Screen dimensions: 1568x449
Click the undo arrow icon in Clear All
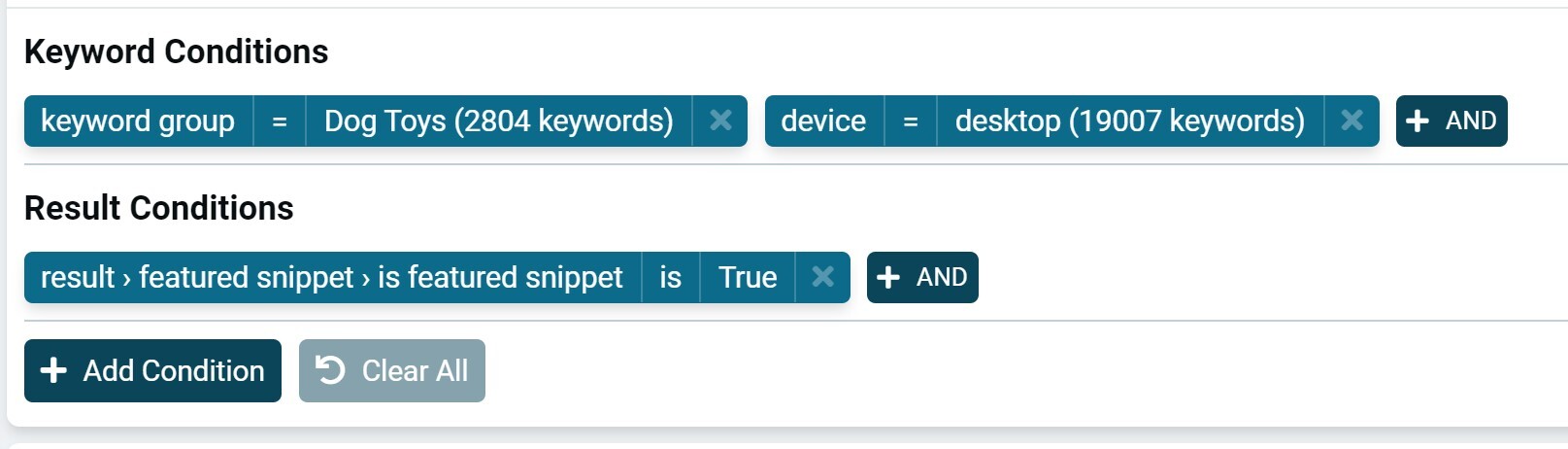coord(330,370)
